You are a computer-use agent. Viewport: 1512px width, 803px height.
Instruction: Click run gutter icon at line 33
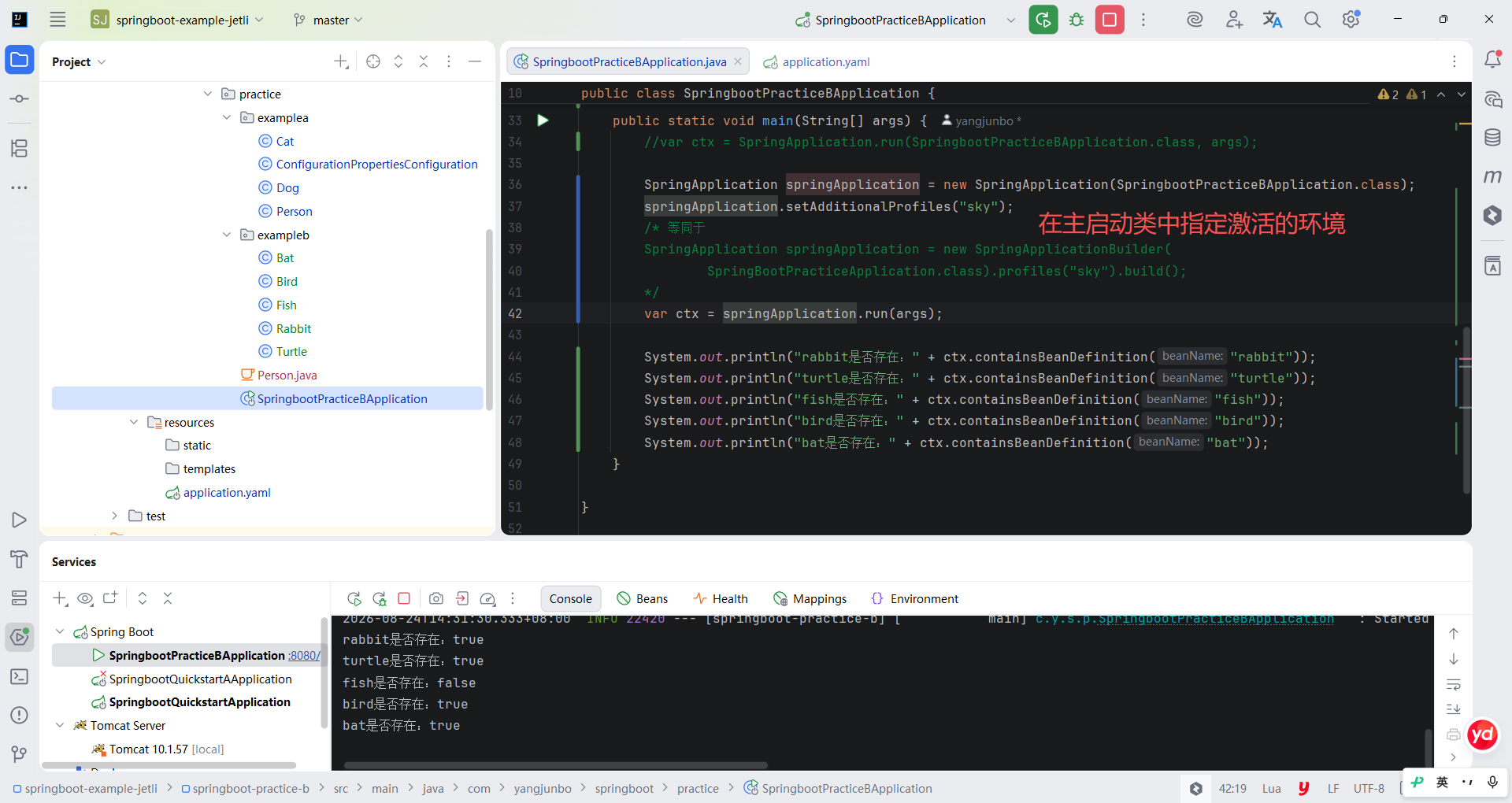[x=543, y=120]
